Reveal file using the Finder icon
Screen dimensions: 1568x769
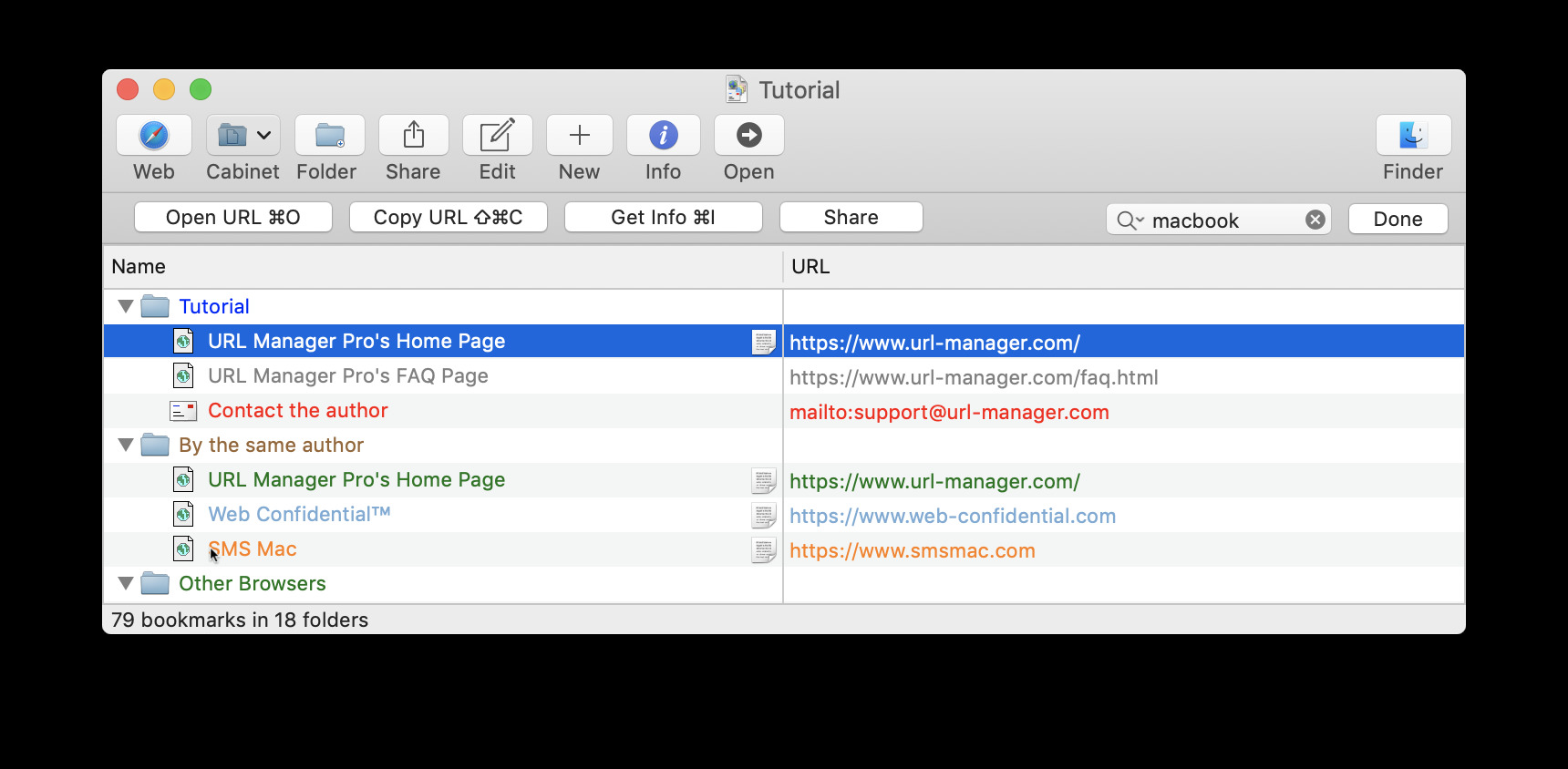click(x=1412, y=136)
